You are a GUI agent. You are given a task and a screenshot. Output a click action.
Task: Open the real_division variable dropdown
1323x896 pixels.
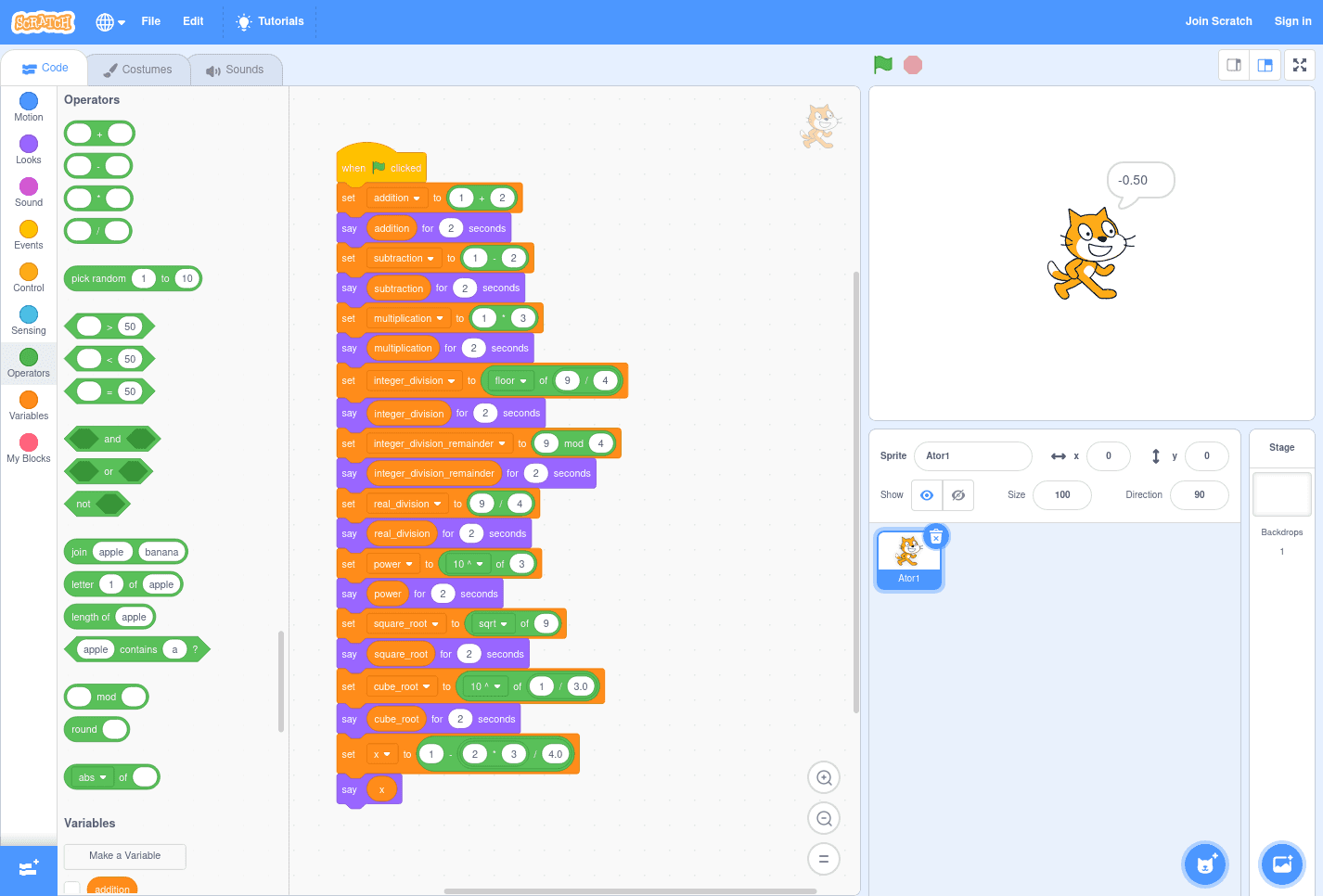pos(407,505)
